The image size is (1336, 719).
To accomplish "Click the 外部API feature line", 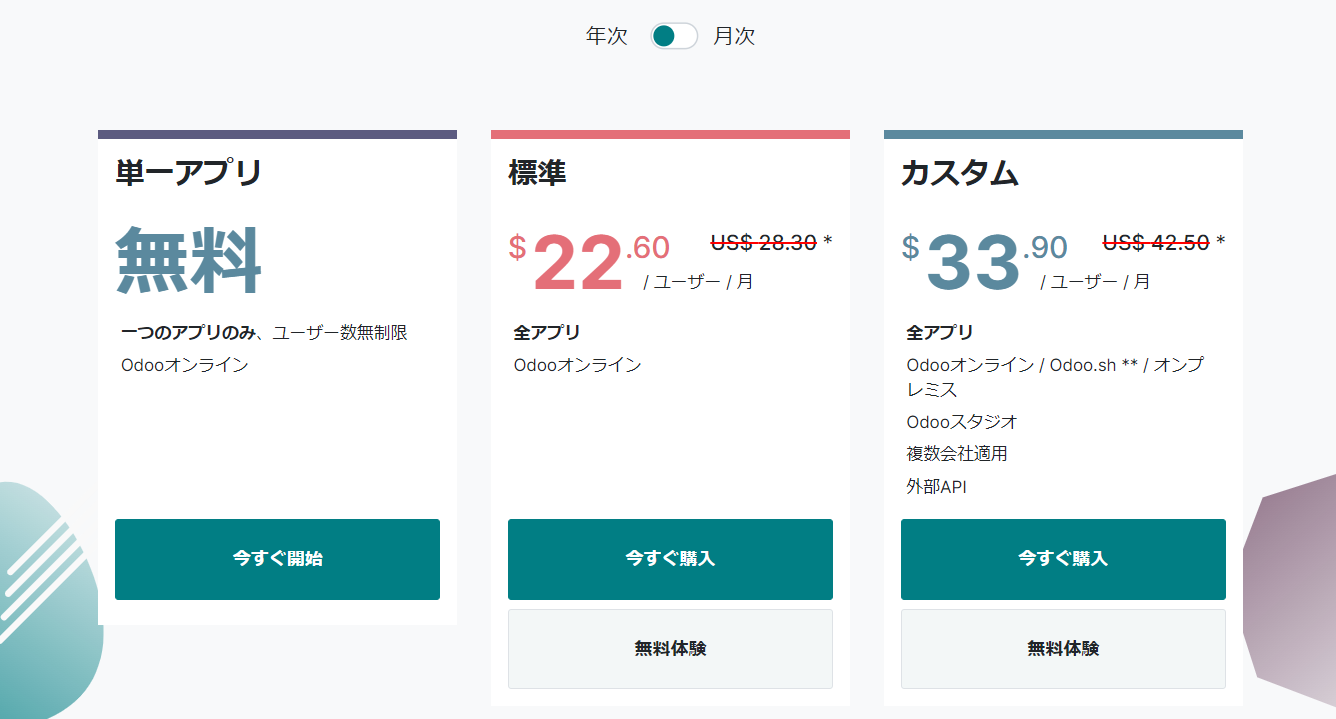I will (936, 487).
